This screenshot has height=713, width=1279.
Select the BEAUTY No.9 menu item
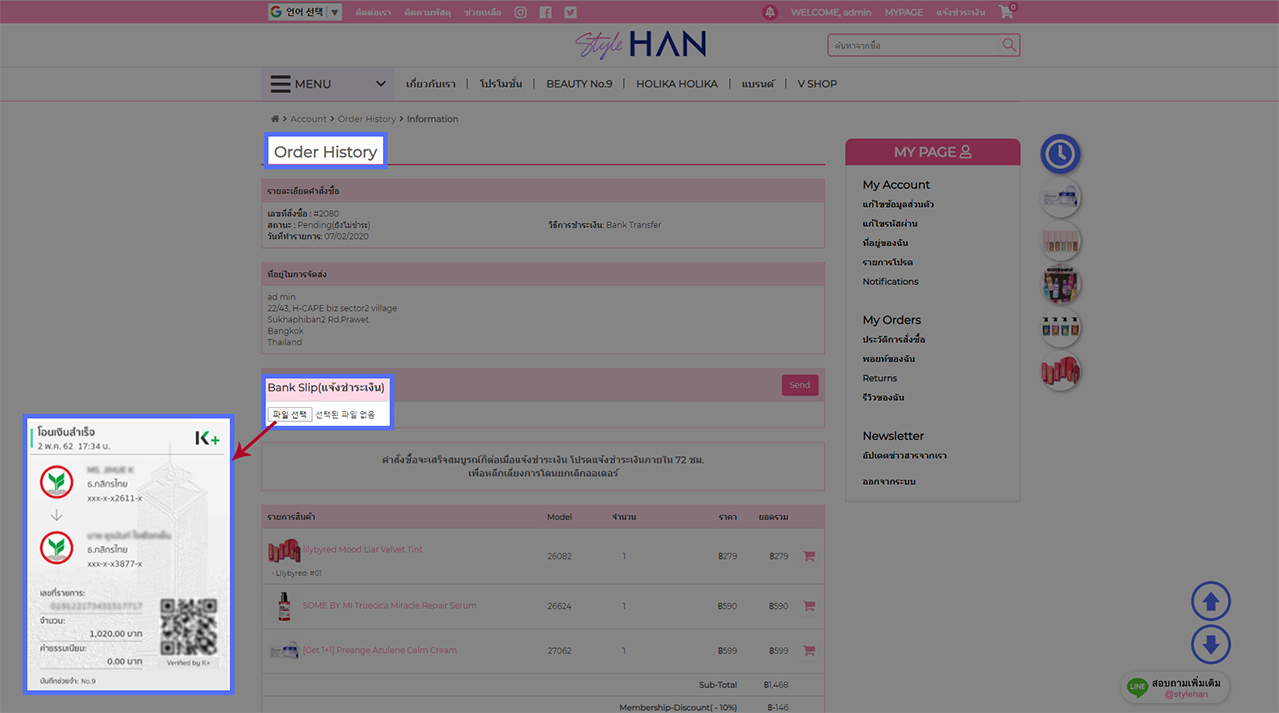pos(579,84)
